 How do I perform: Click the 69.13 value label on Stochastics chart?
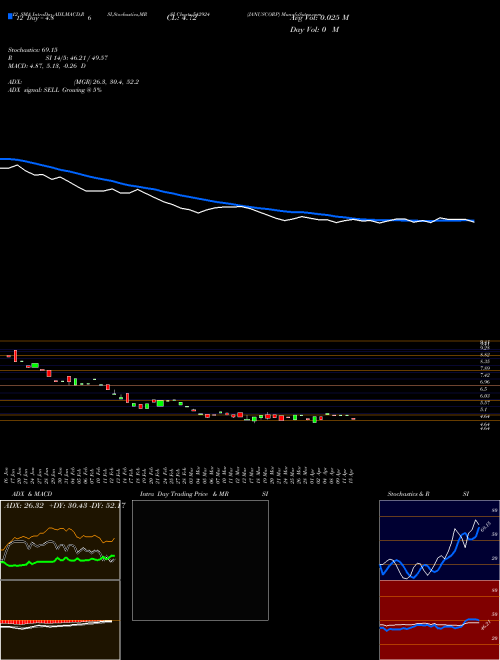click(485, 527)
